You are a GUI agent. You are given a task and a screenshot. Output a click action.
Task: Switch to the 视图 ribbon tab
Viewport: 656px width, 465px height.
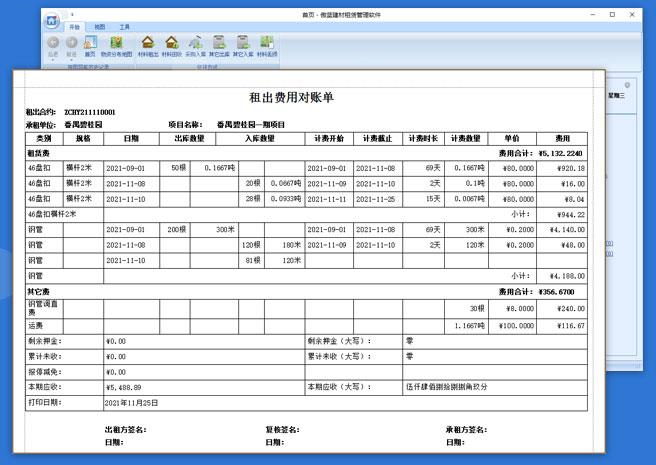pyautogui.click(x=99, y=27)
